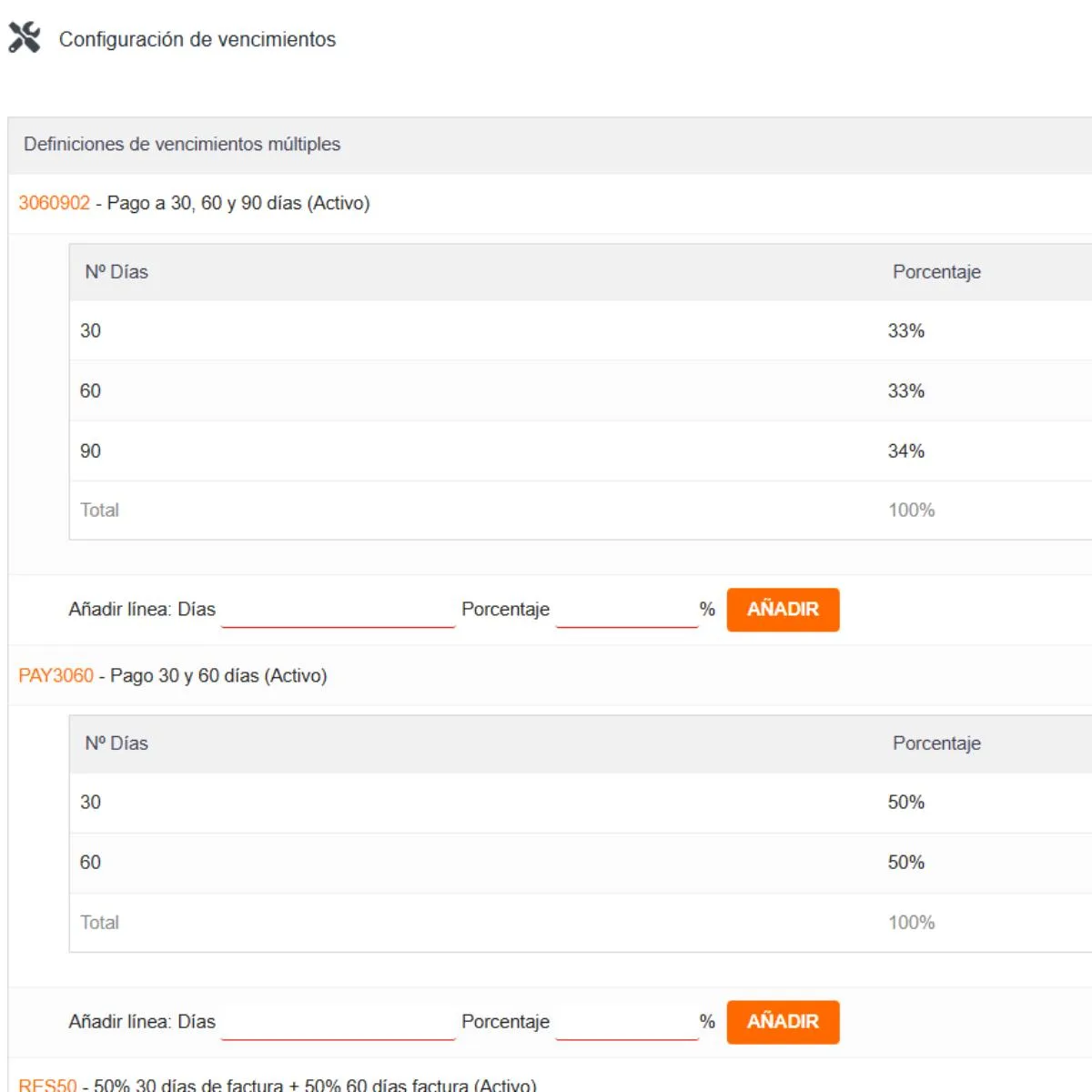Focus the Días field under 3060902
The image size is (1092, 1092).
coord(338,610)
